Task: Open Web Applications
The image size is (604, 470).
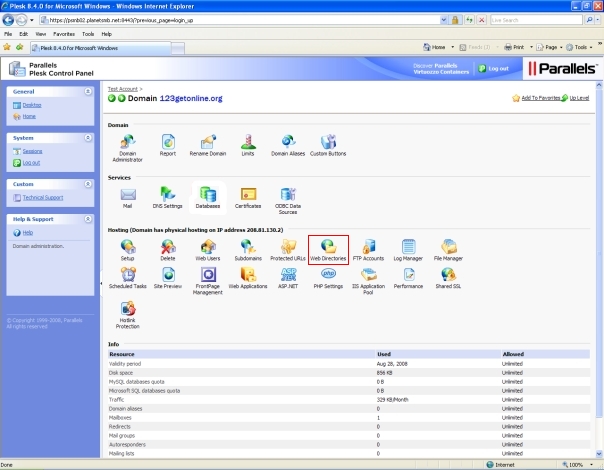Action: [248, 278]
